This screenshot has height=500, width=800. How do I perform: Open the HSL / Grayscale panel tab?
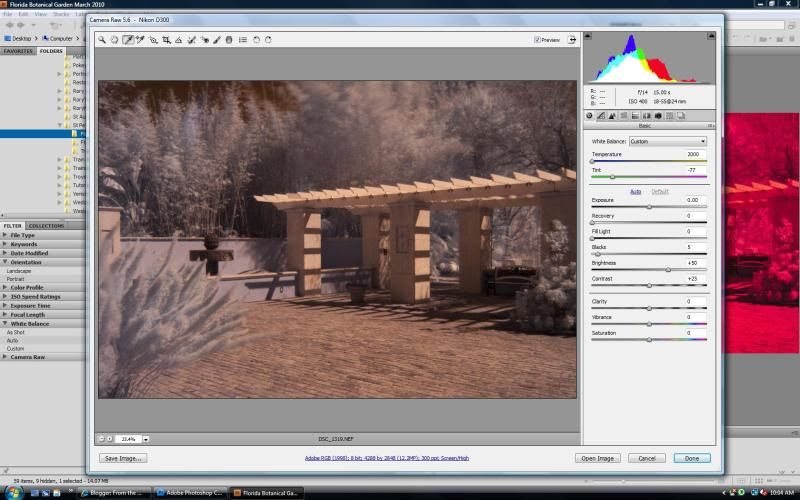[623, 116]
